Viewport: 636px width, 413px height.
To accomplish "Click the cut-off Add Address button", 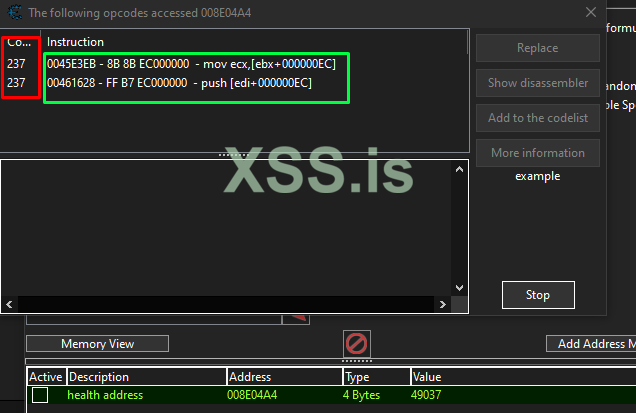I will (x=591, y=344).
